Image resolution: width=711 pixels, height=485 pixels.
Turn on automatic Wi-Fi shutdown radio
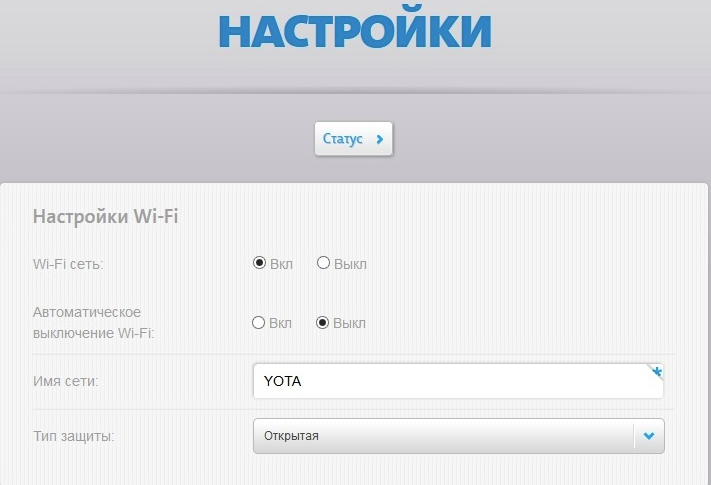coord(258,323)
